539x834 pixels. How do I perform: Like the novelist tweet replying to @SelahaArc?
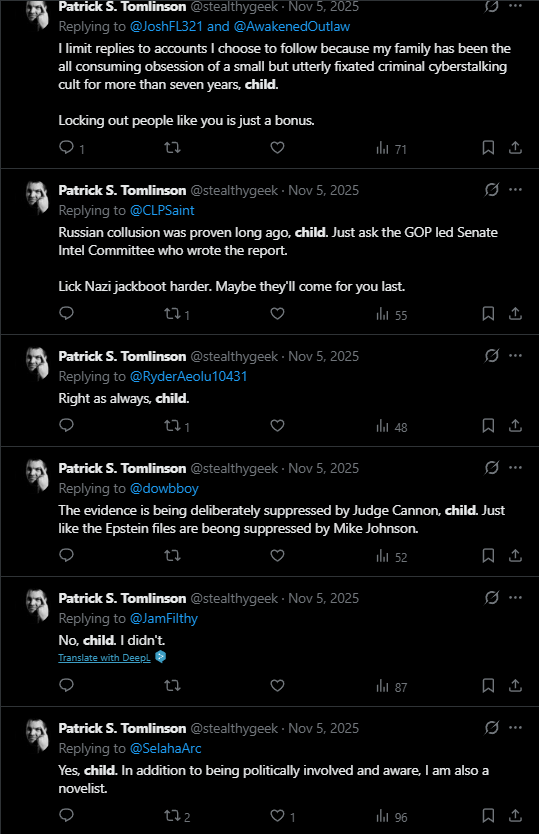pyautogui.click(x=283, y=815)
